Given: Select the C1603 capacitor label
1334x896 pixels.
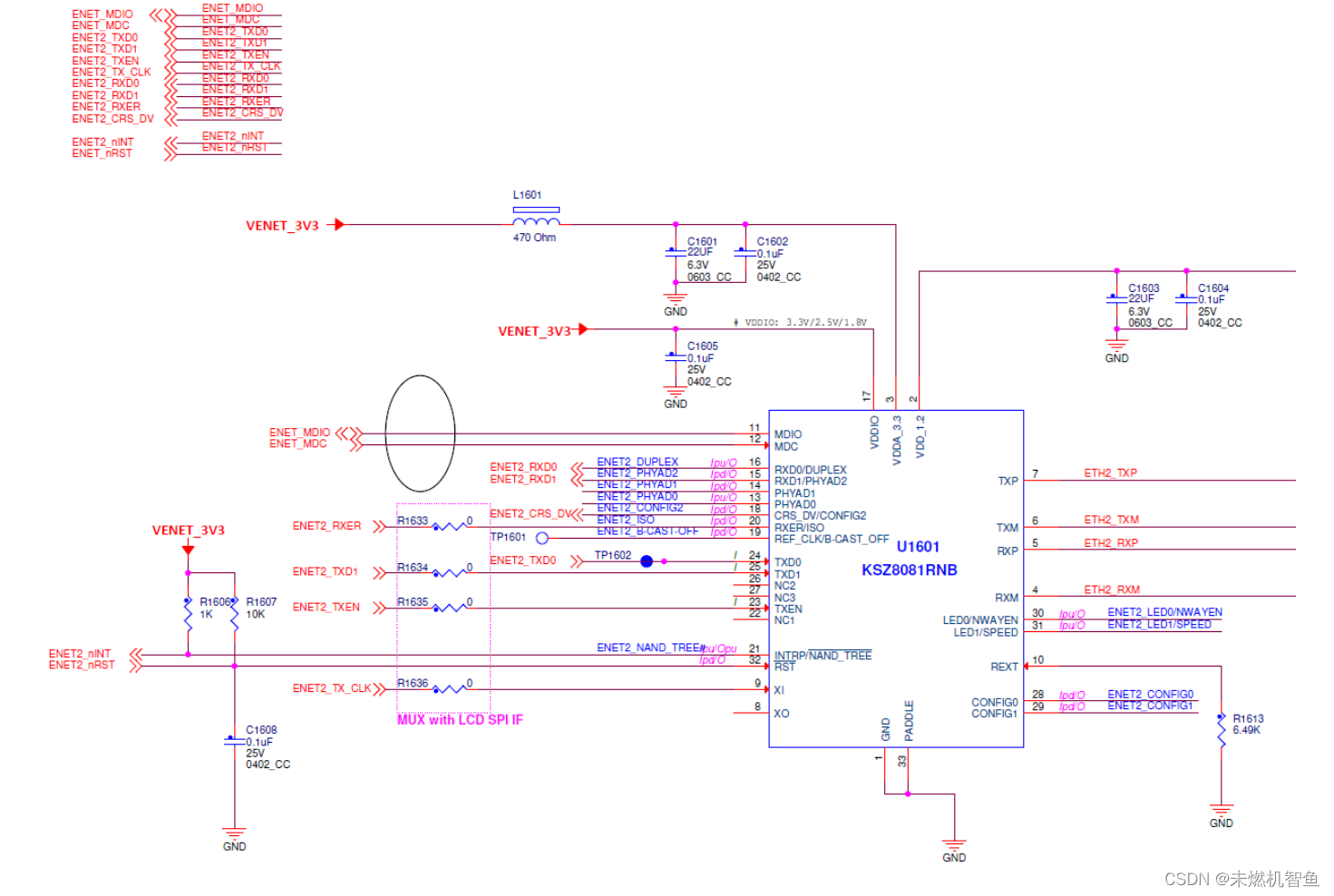Looking at the screenshot, I should coord(1144,288).
